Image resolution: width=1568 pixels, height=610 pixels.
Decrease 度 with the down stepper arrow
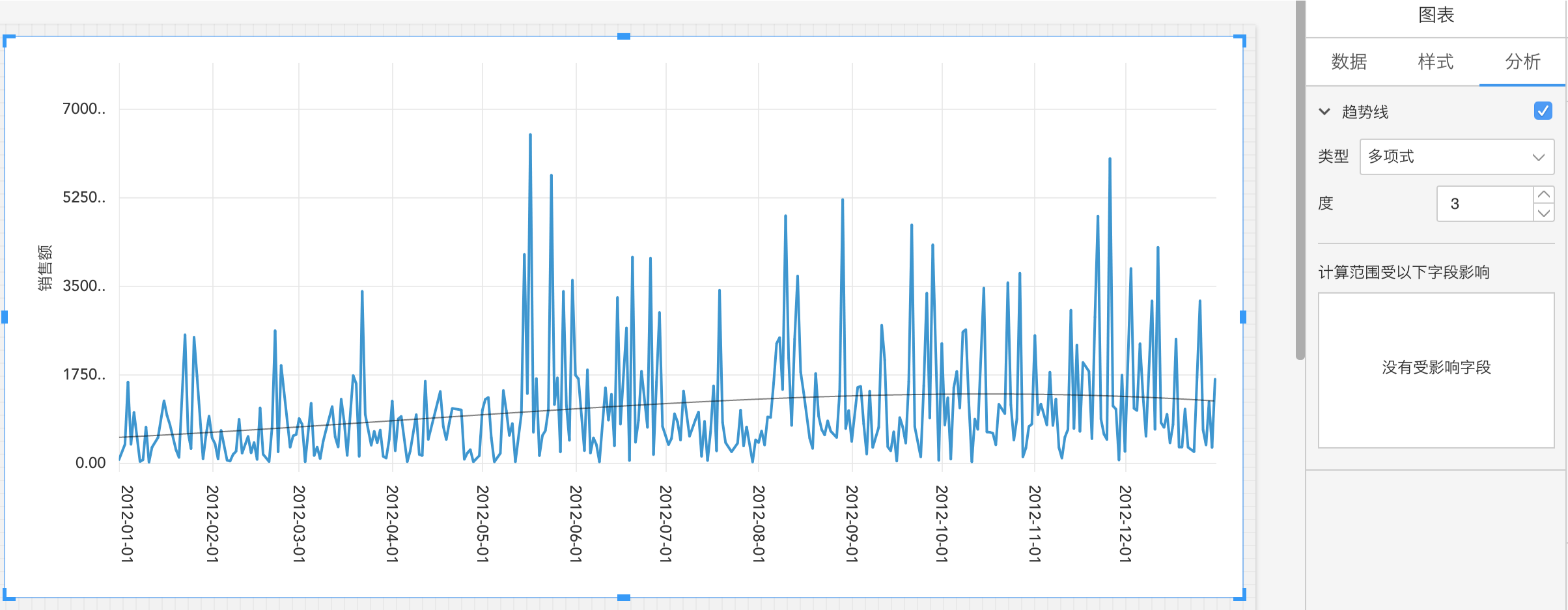pos(1543,213)
